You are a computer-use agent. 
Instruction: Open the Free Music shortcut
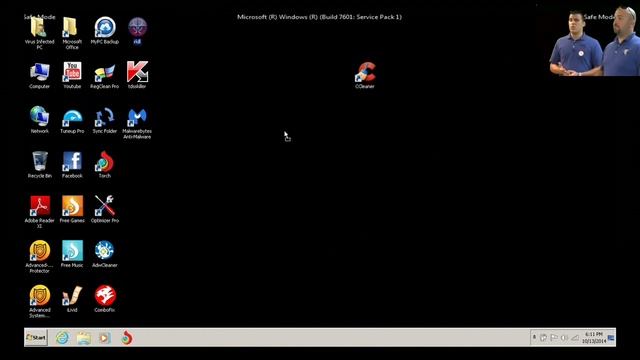(72, 254)
